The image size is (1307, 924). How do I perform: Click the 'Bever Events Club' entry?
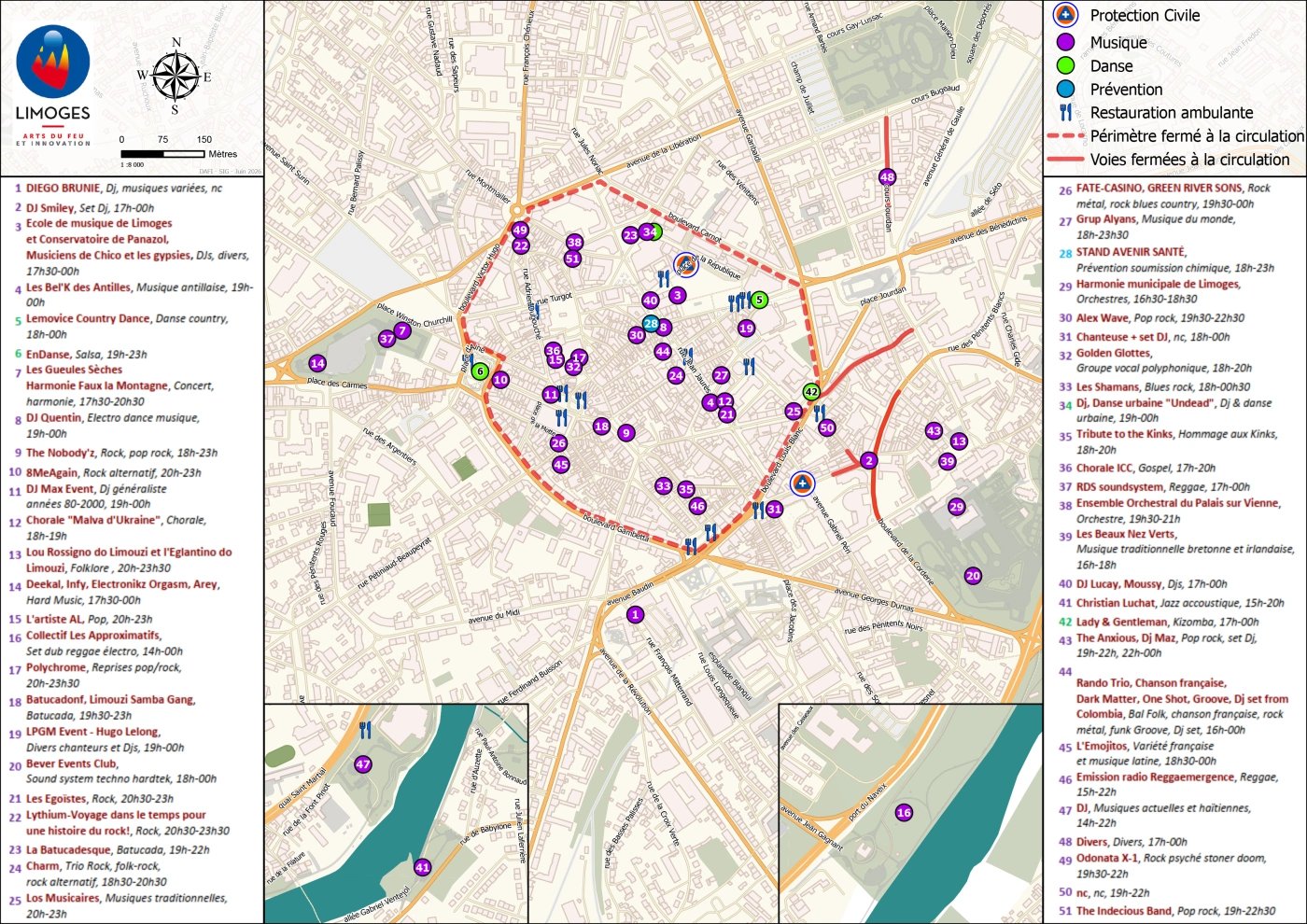pyautogui.click(x=120, y=771)
